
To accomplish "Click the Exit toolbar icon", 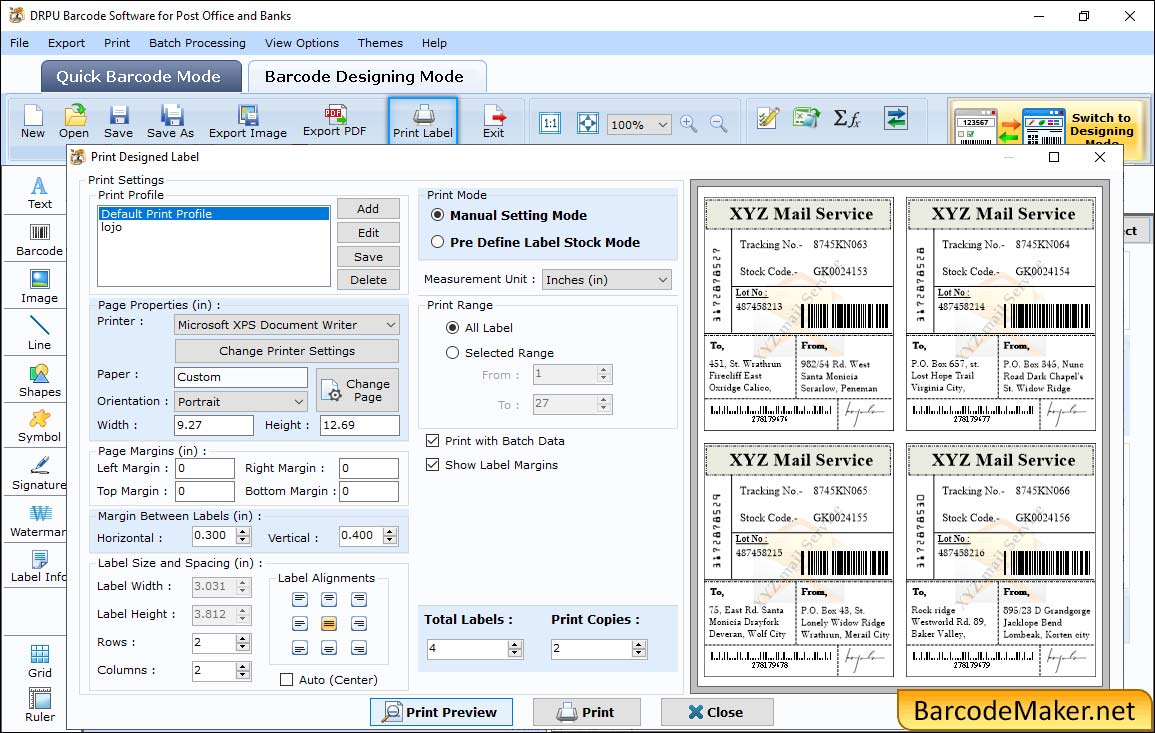I will [494, 121].
